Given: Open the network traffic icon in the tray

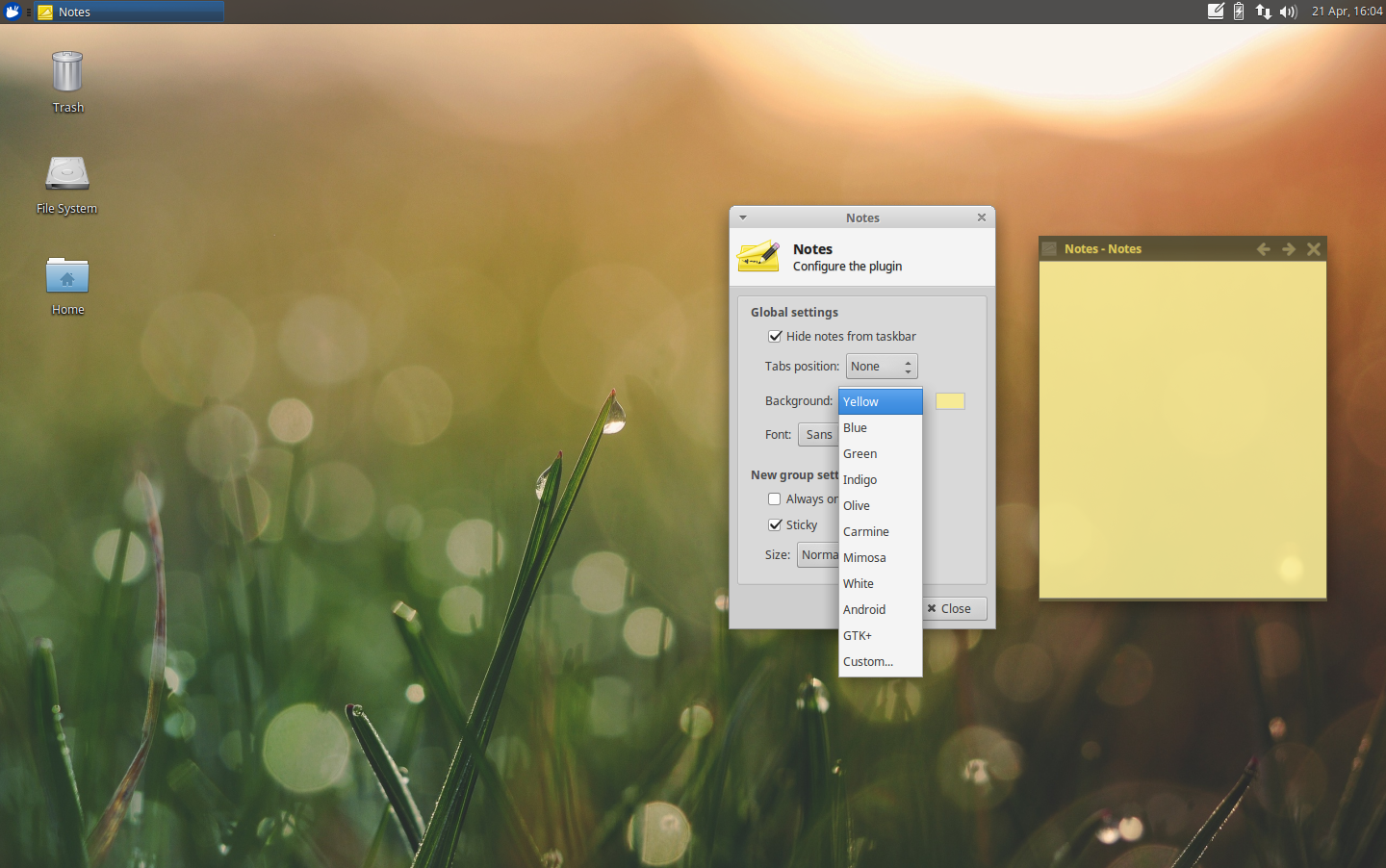Looking at the screenshot, I should point(1263,12).
